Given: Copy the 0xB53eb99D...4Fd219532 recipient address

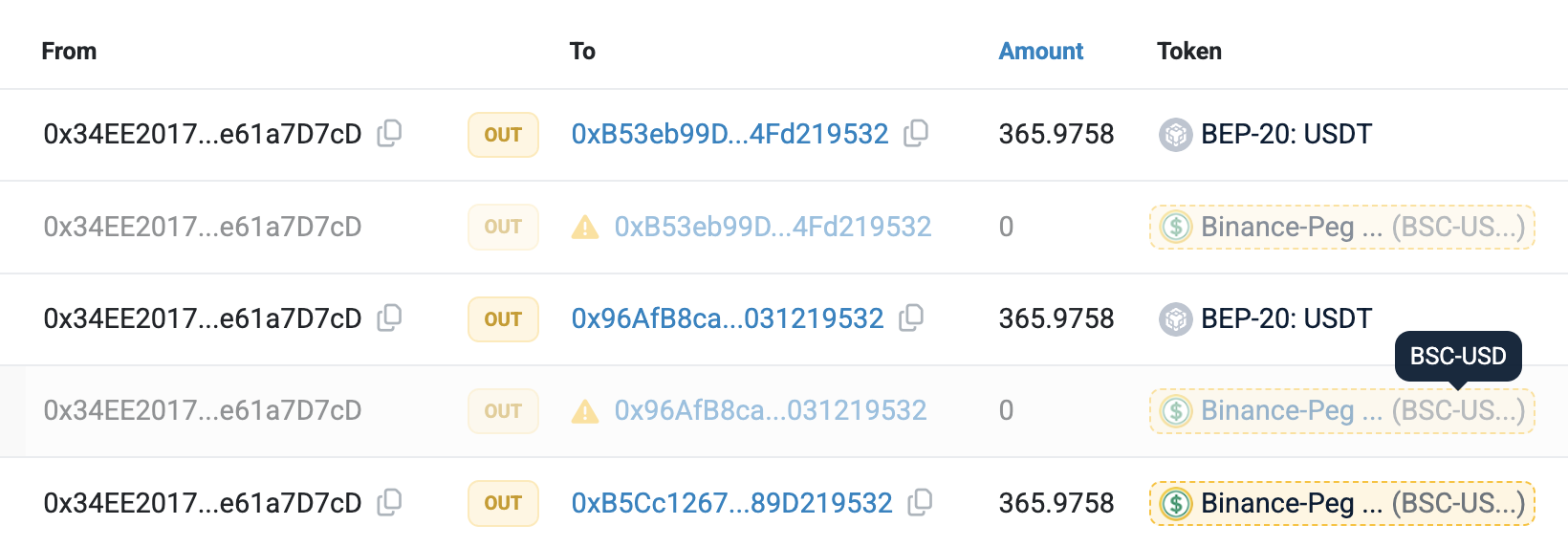Looking at the screenshot, I should tap(916, 134).
